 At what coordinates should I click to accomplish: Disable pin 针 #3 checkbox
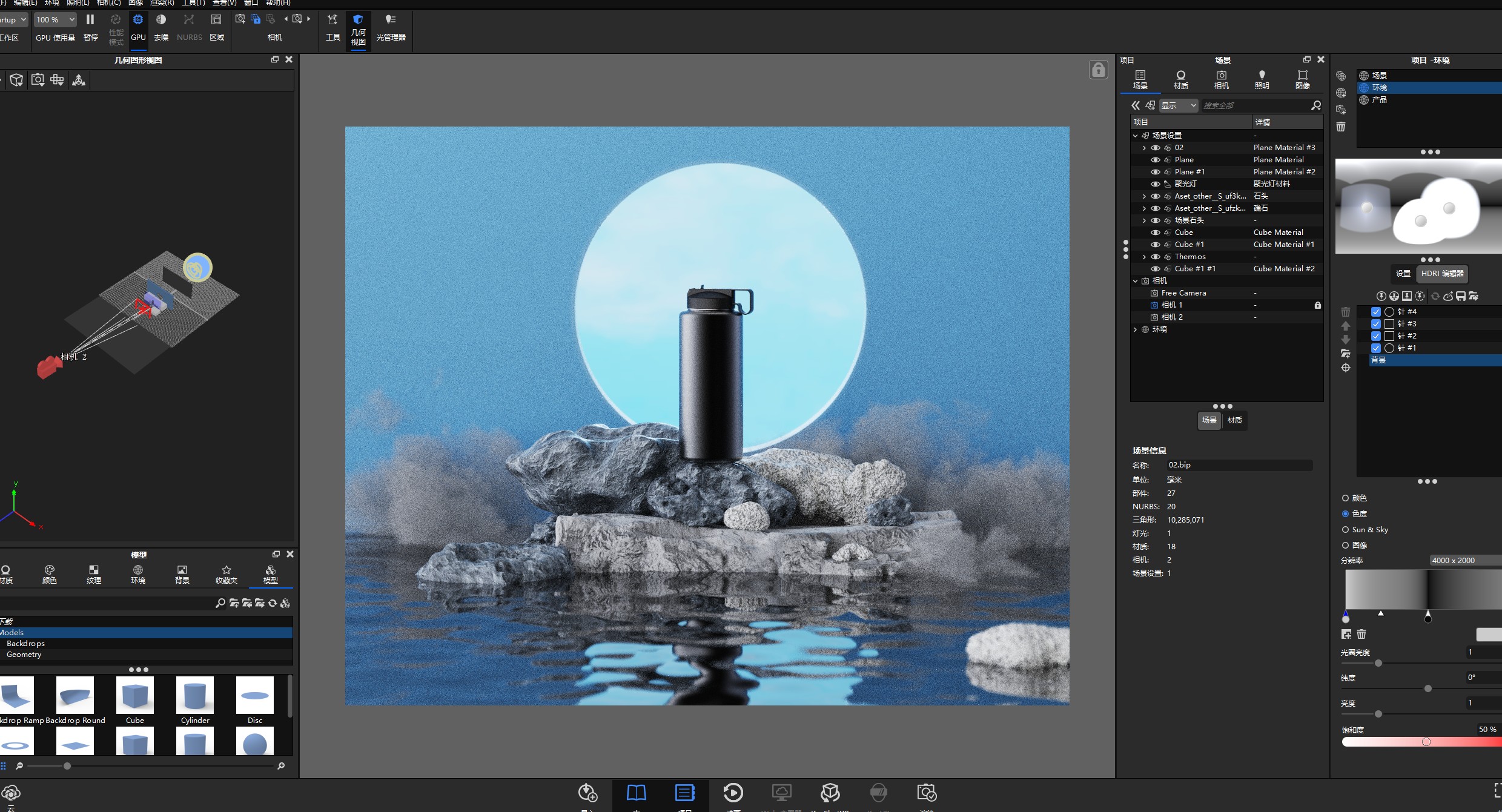[1376, 324]
